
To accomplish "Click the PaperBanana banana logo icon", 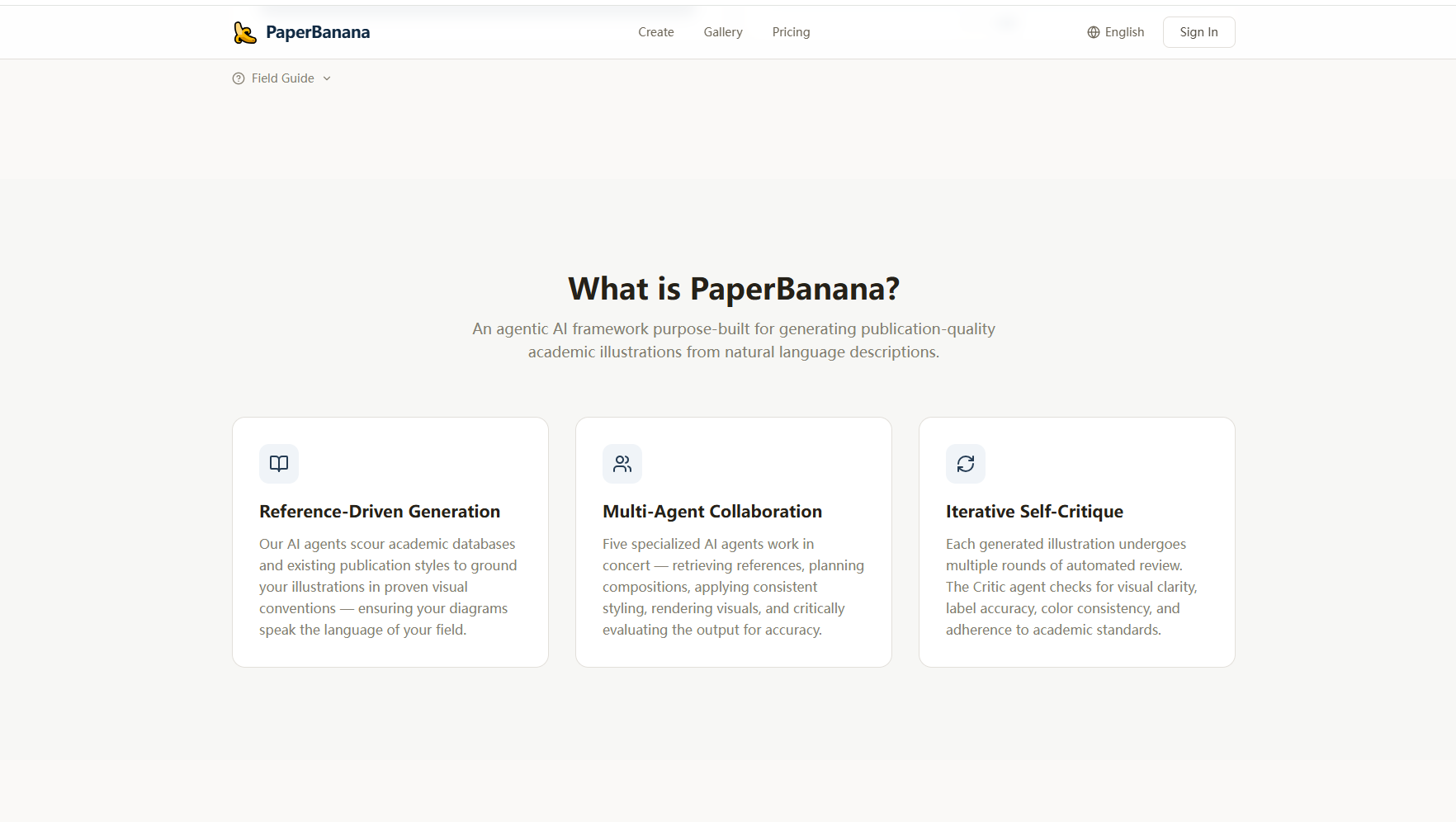I will (245, 31).
